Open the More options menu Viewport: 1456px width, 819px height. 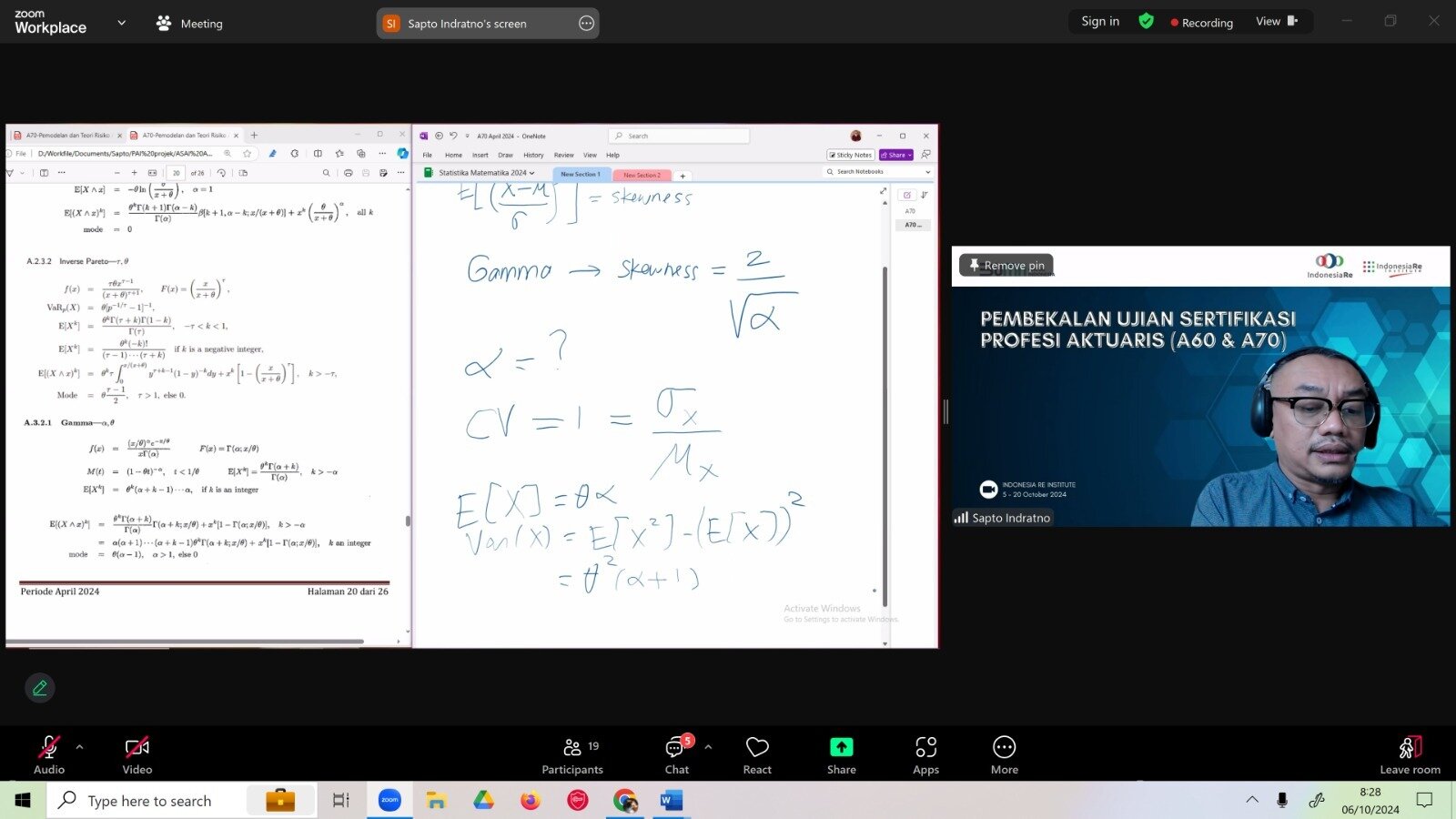pos(1004,754)
